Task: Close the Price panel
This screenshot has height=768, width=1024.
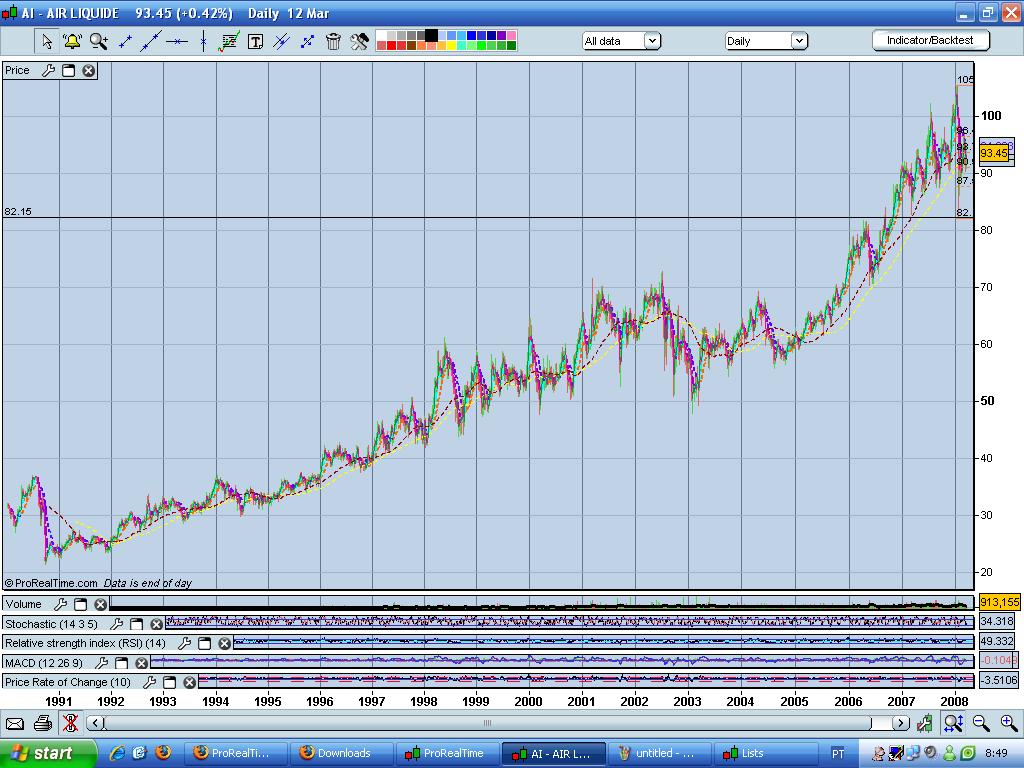Action: pyautogui.click(x=89, y=71)
